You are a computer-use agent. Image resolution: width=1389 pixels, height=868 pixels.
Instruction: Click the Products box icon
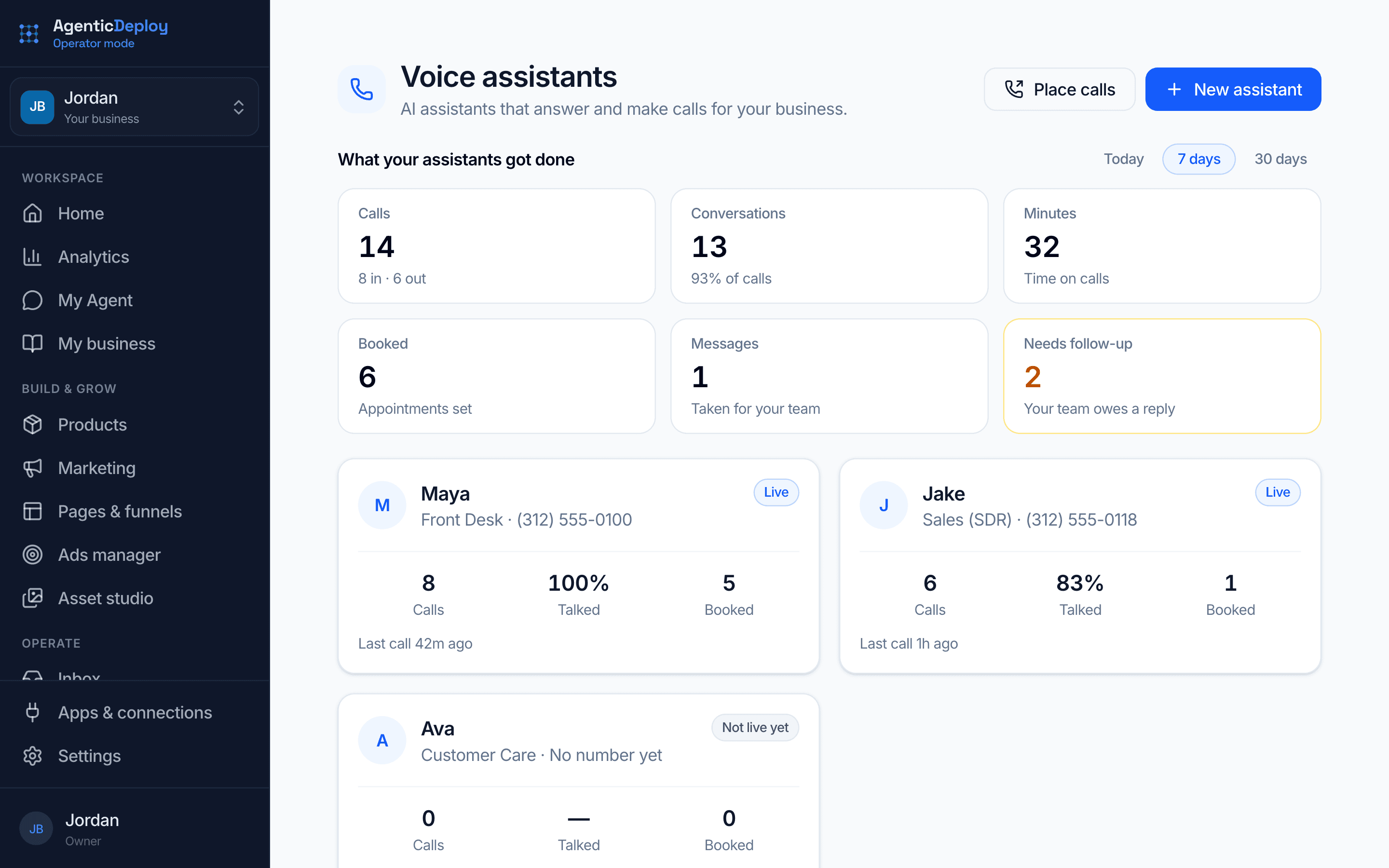pos(33,424)
